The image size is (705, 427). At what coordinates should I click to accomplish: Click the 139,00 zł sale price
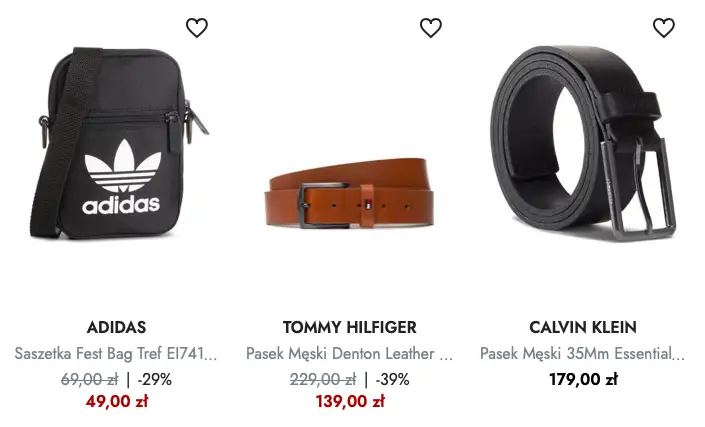350,401
